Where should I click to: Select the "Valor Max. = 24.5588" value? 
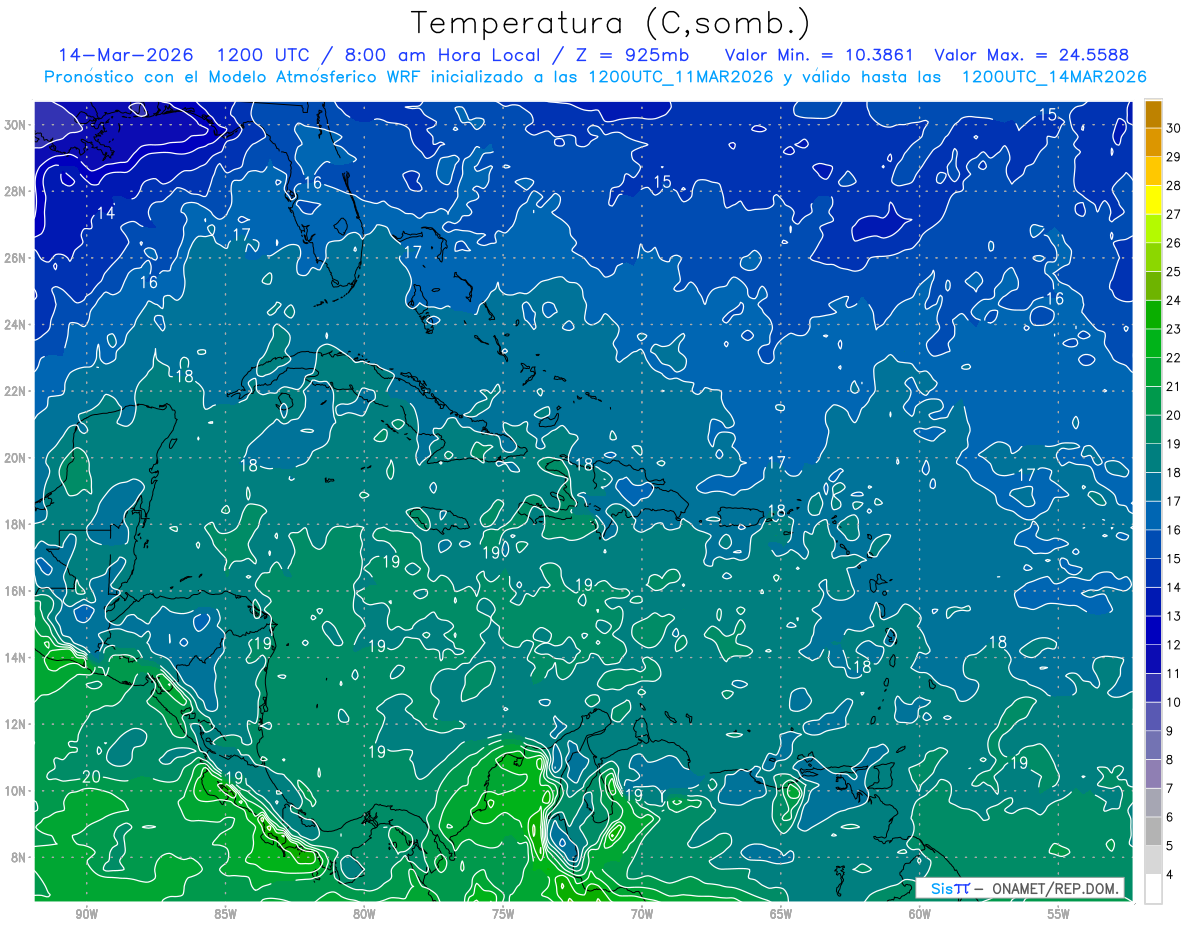(x=1031, y=55)
